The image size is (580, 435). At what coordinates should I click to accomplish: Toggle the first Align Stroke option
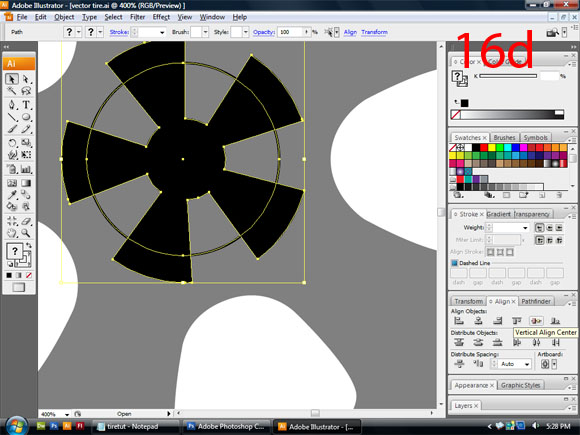click(490, 252)
